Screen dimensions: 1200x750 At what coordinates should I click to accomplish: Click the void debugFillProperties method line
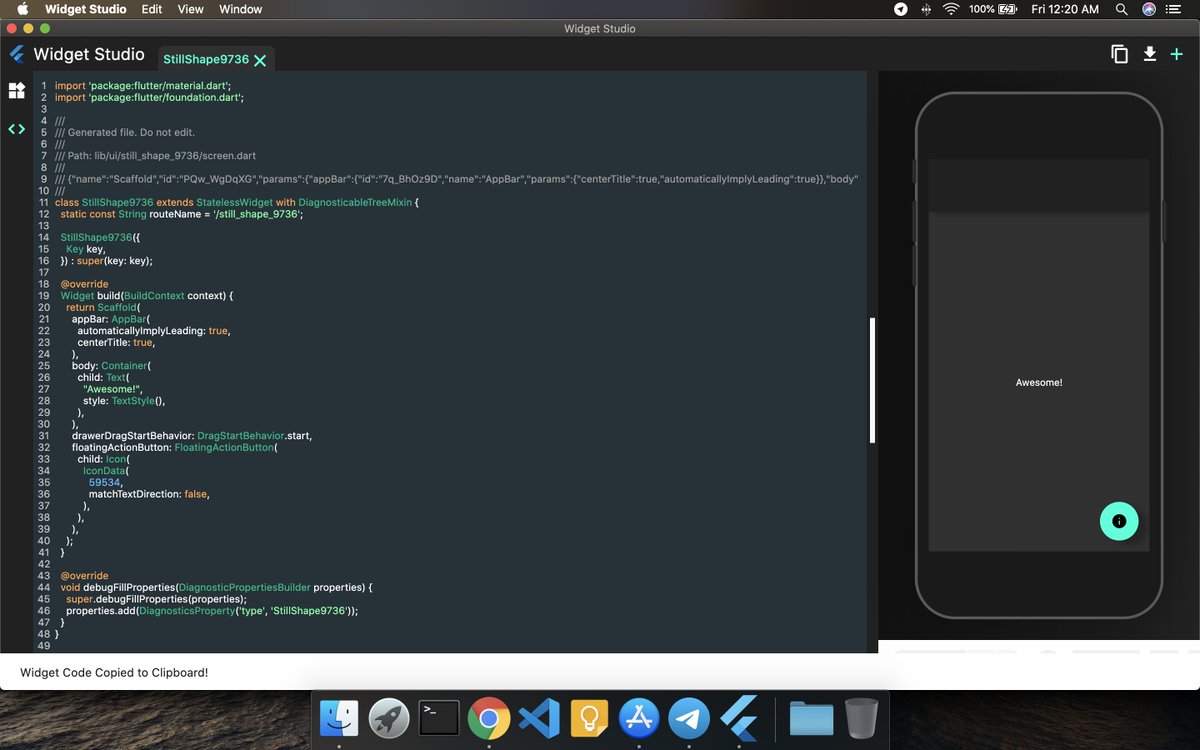coord(216,587)
